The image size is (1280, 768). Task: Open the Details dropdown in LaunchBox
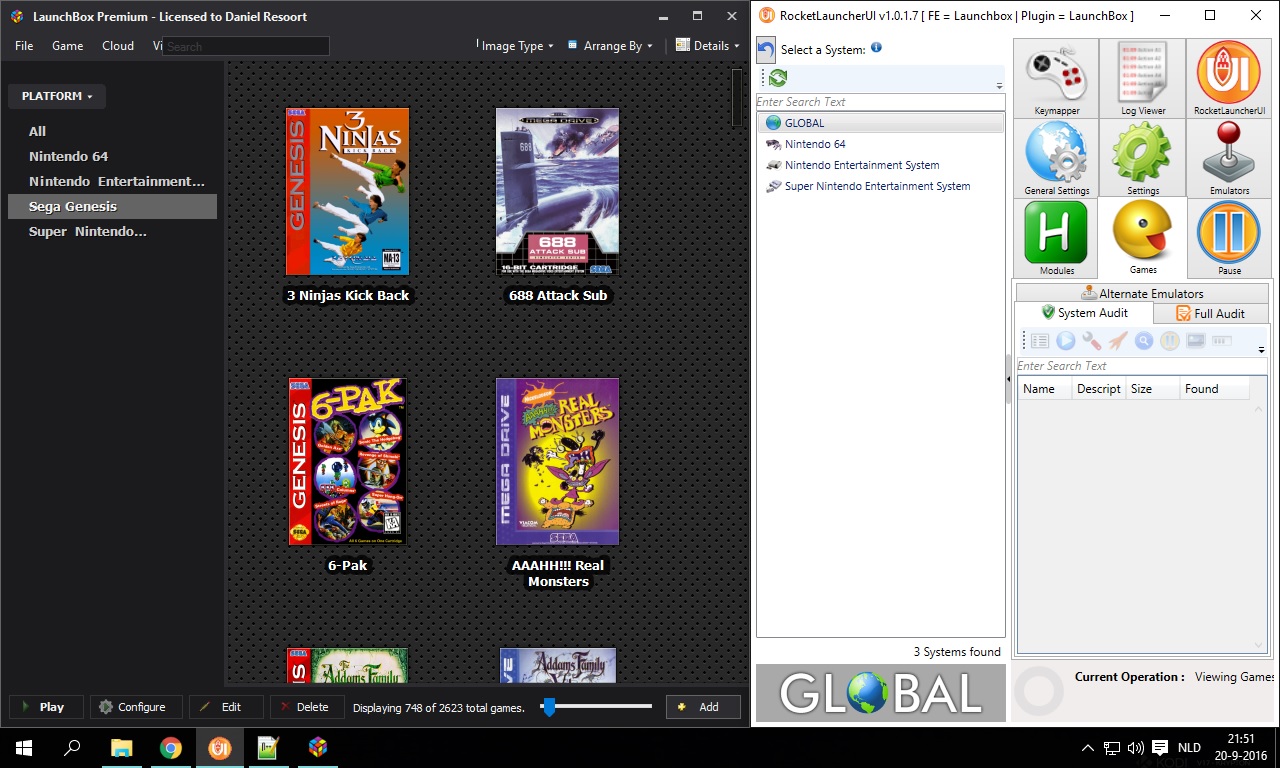[x=708, y=45]
